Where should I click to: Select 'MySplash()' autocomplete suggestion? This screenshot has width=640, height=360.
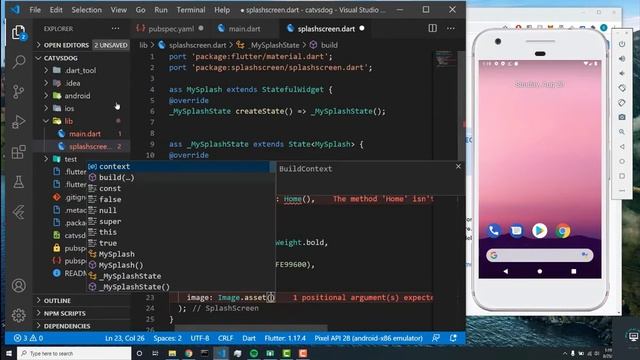(178, 265)
